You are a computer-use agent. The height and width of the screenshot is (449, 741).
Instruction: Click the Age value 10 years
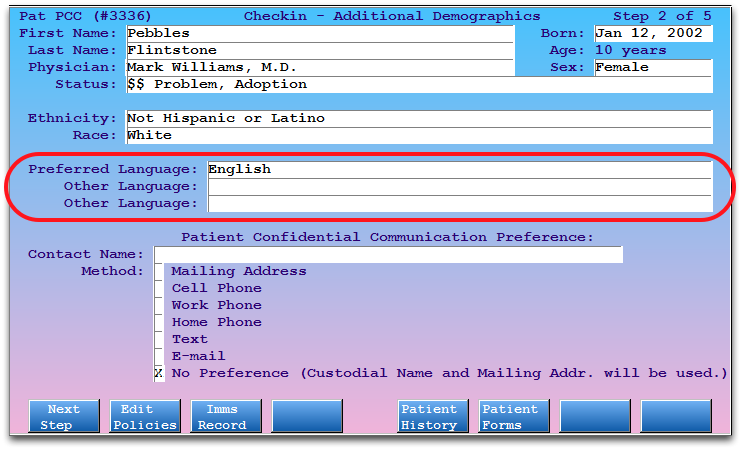[630, 50]
